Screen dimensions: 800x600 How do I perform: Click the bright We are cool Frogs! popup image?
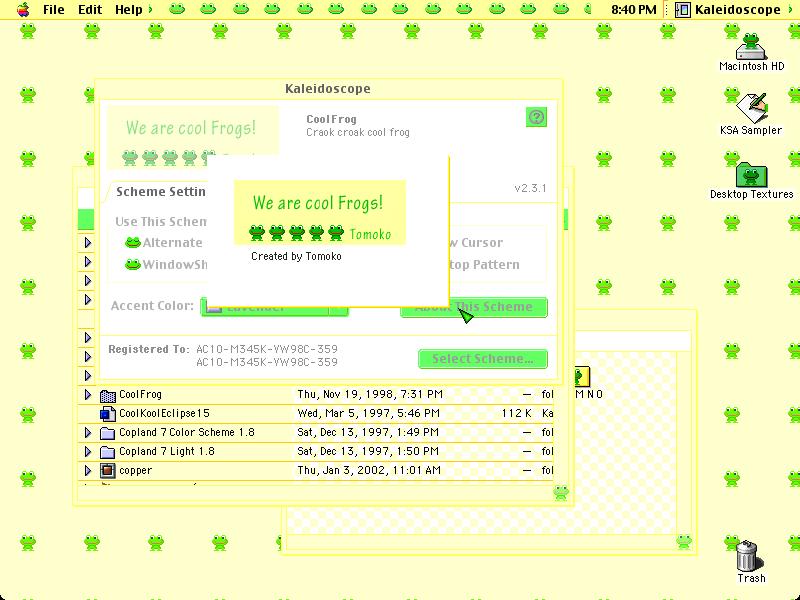coord(320,212)
